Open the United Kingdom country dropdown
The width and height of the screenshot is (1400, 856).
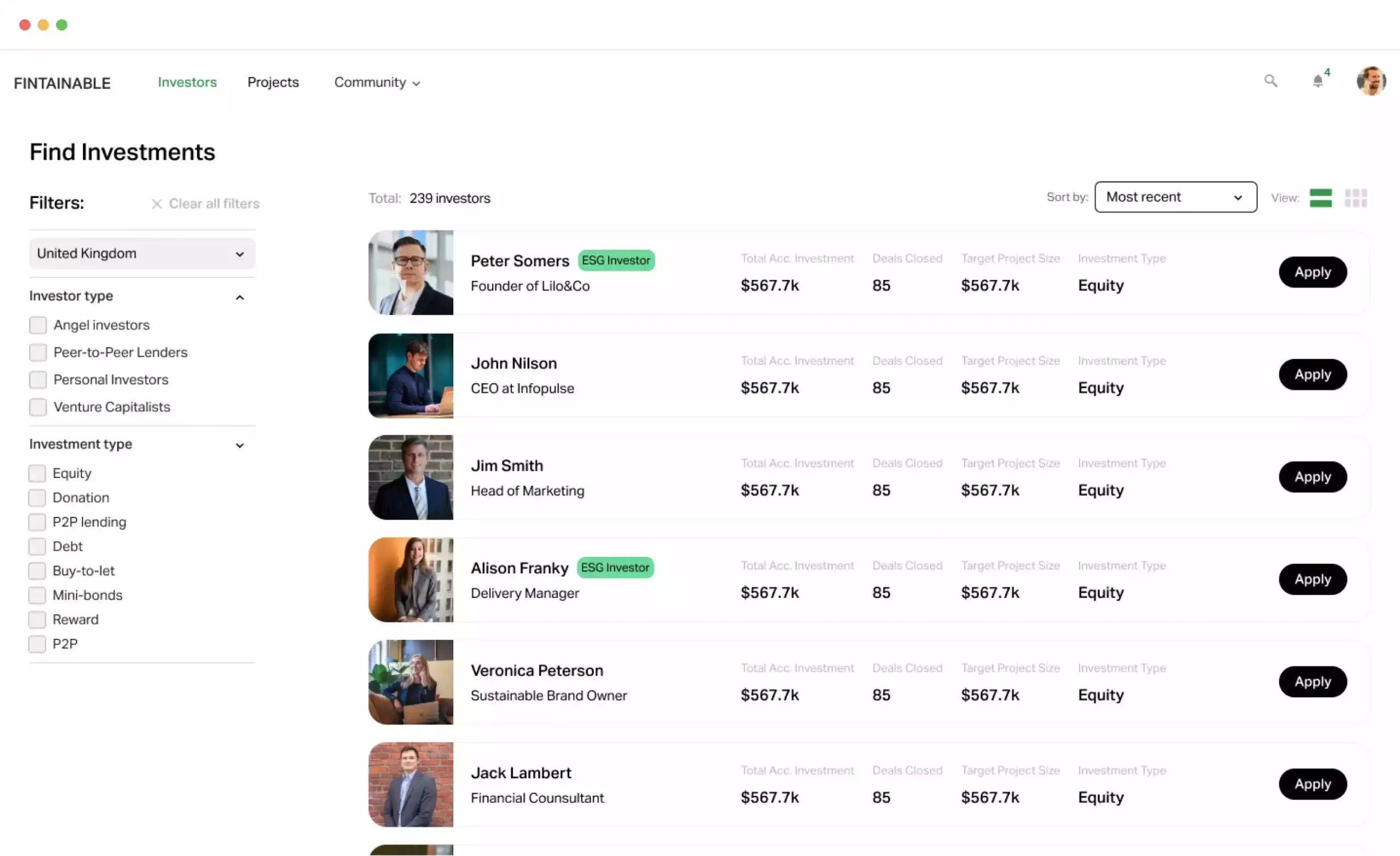click(142, 253)
